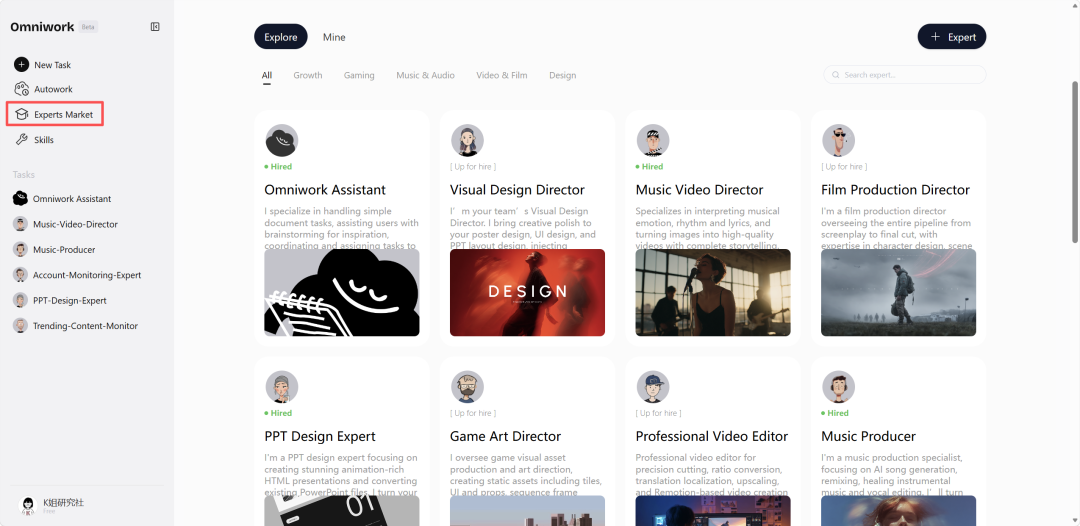Viewport: 1080px width, 526px height.
Task: Click the Visual Design Director card title
Action: [517, 189]
